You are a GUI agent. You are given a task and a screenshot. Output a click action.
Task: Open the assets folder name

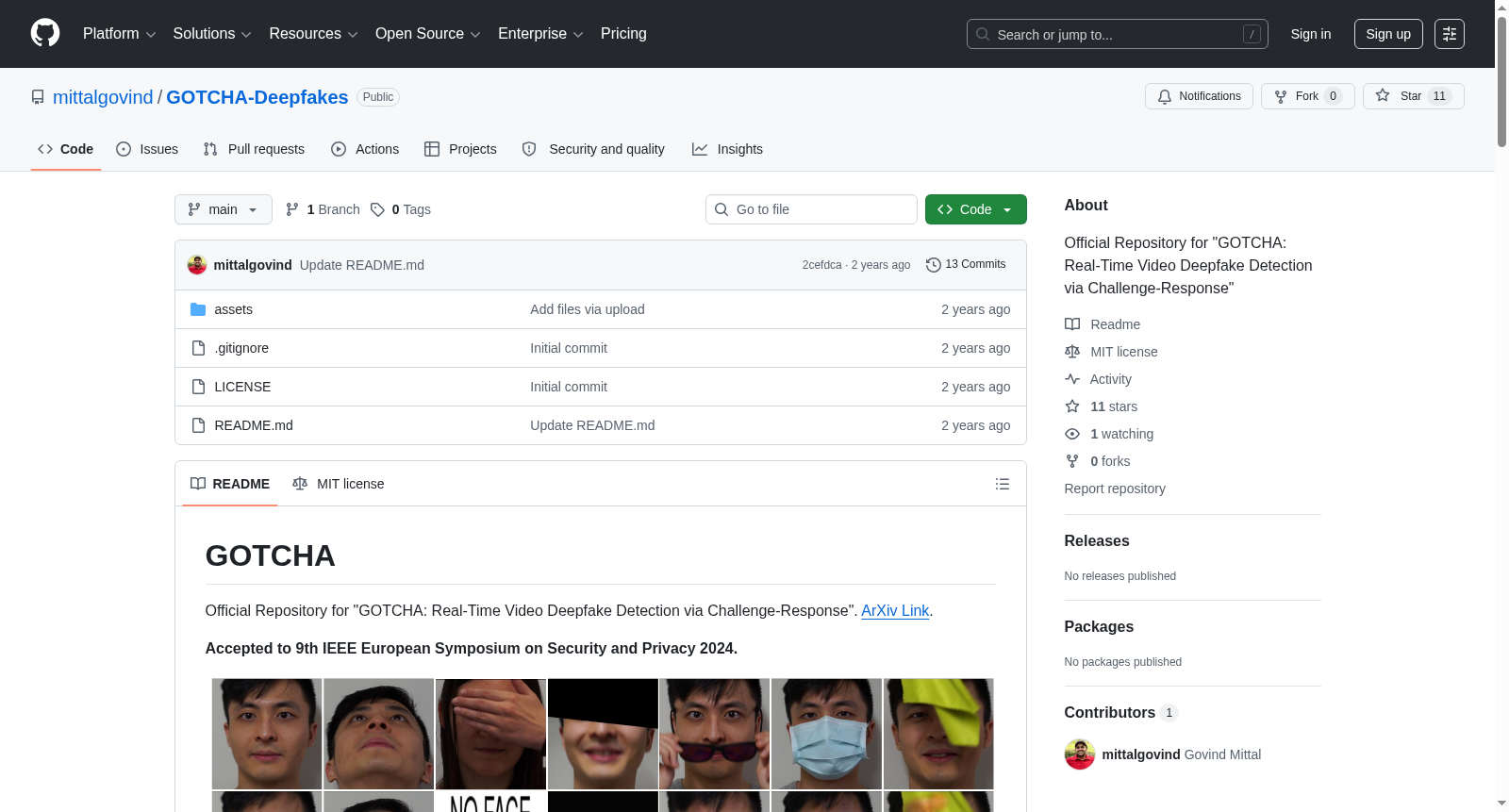[x=233, y=309]
